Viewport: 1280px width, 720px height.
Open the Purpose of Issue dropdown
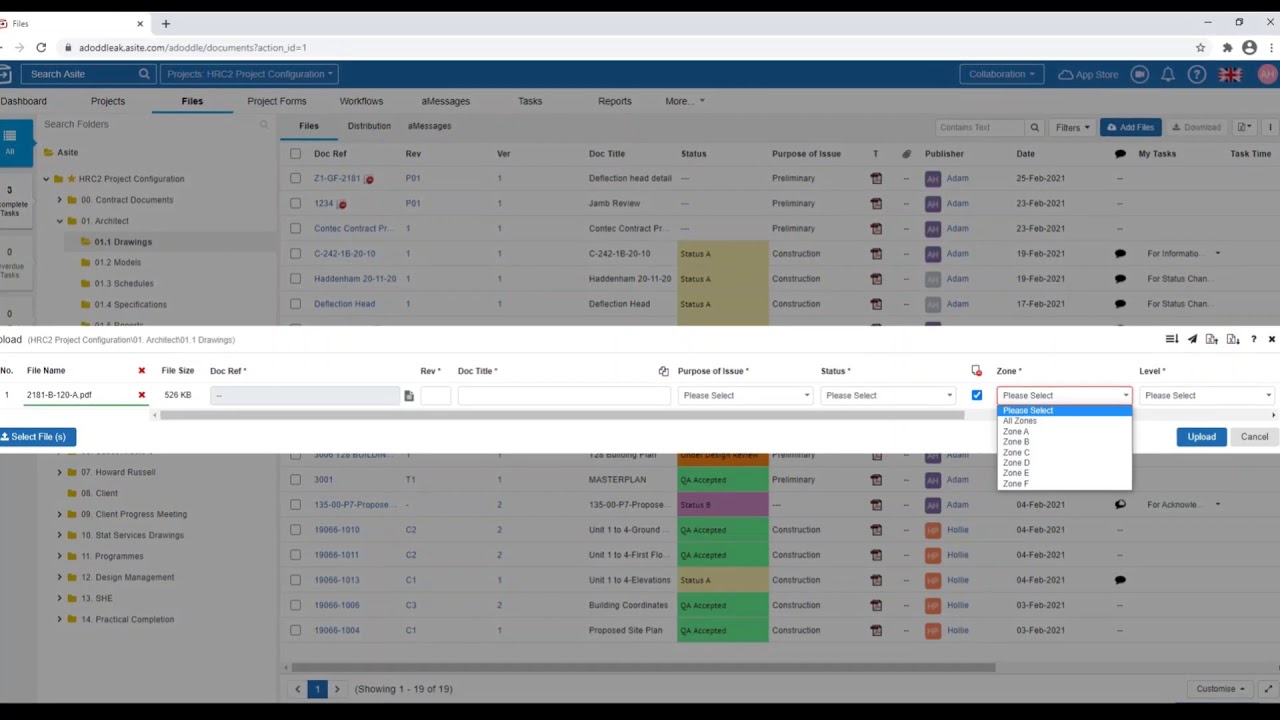(x=745, y=396)
